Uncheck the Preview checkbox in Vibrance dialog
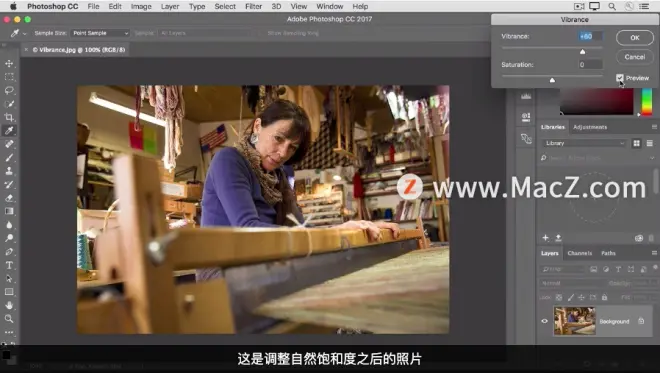The height and width of the screenshot is (373, 660). tap(620, 78)
